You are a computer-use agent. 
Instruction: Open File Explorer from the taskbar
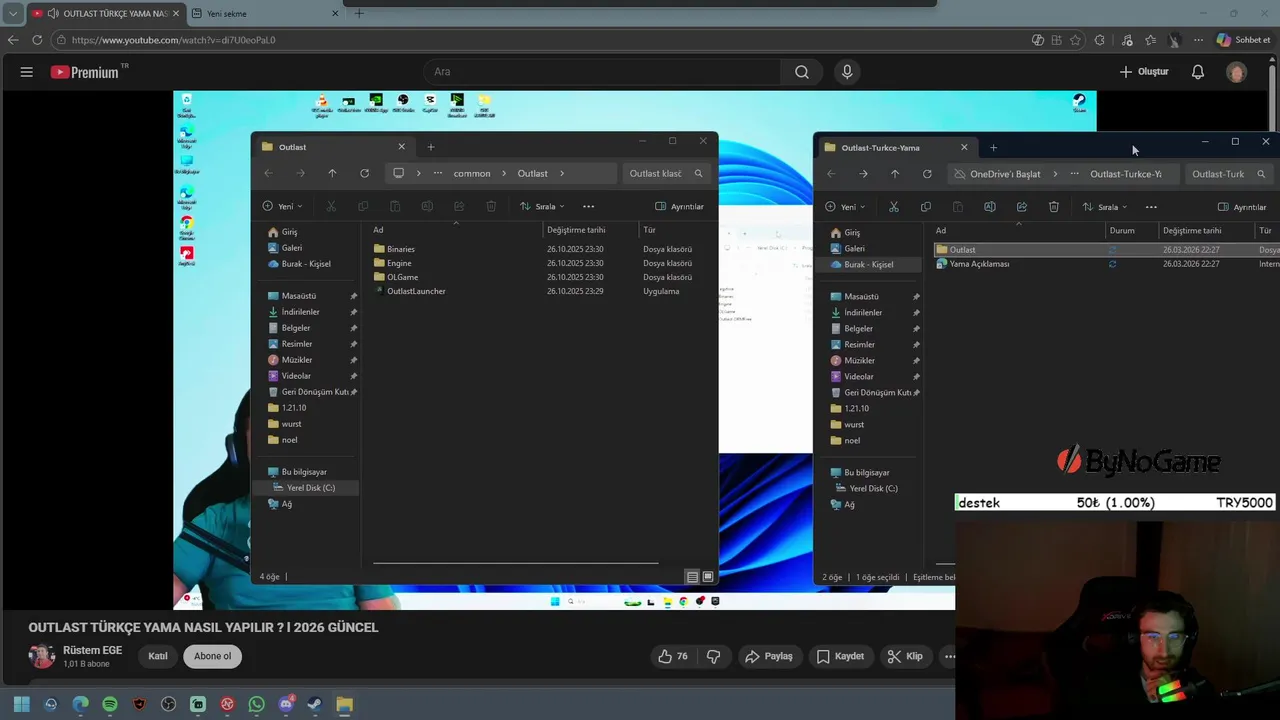click(344, 704)
